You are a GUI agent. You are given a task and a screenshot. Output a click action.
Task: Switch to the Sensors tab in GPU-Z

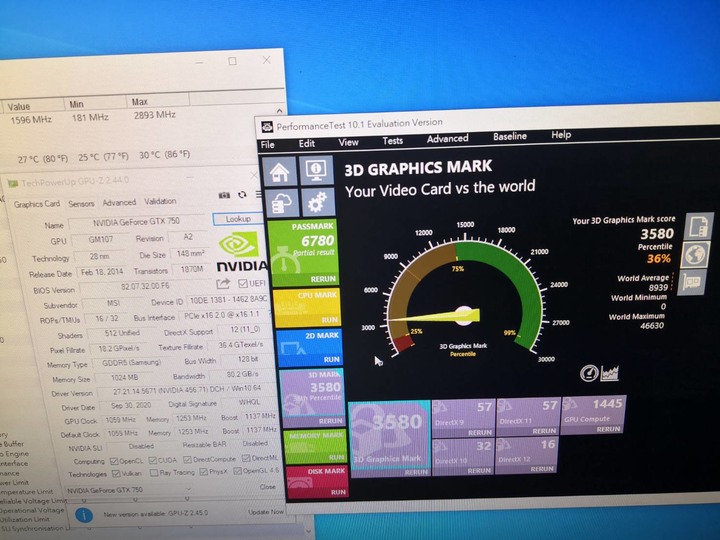[x=81, y=203]
